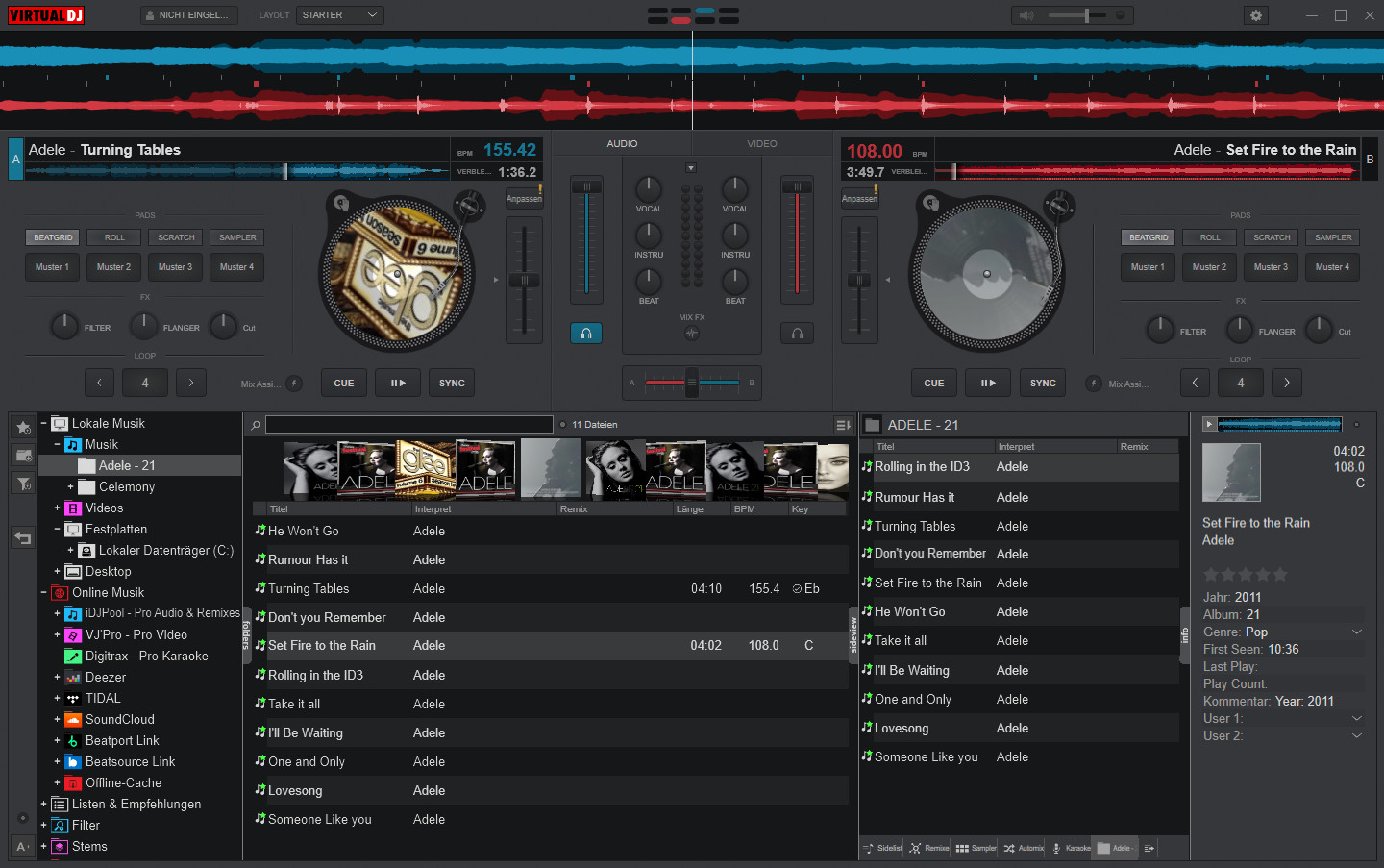Switch to the VIDEO mixer tab

point(762,143)
